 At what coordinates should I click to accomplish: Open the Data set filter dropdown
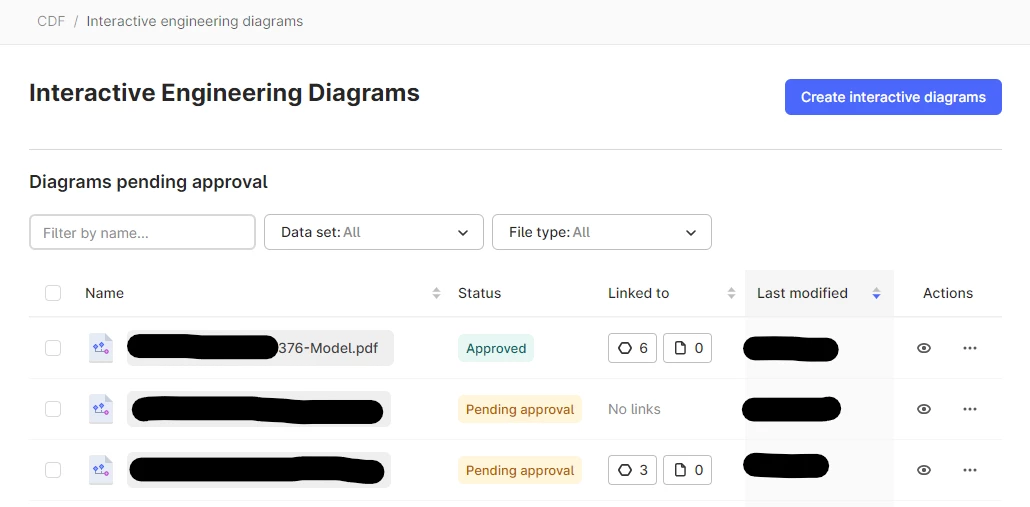(373, 232)
